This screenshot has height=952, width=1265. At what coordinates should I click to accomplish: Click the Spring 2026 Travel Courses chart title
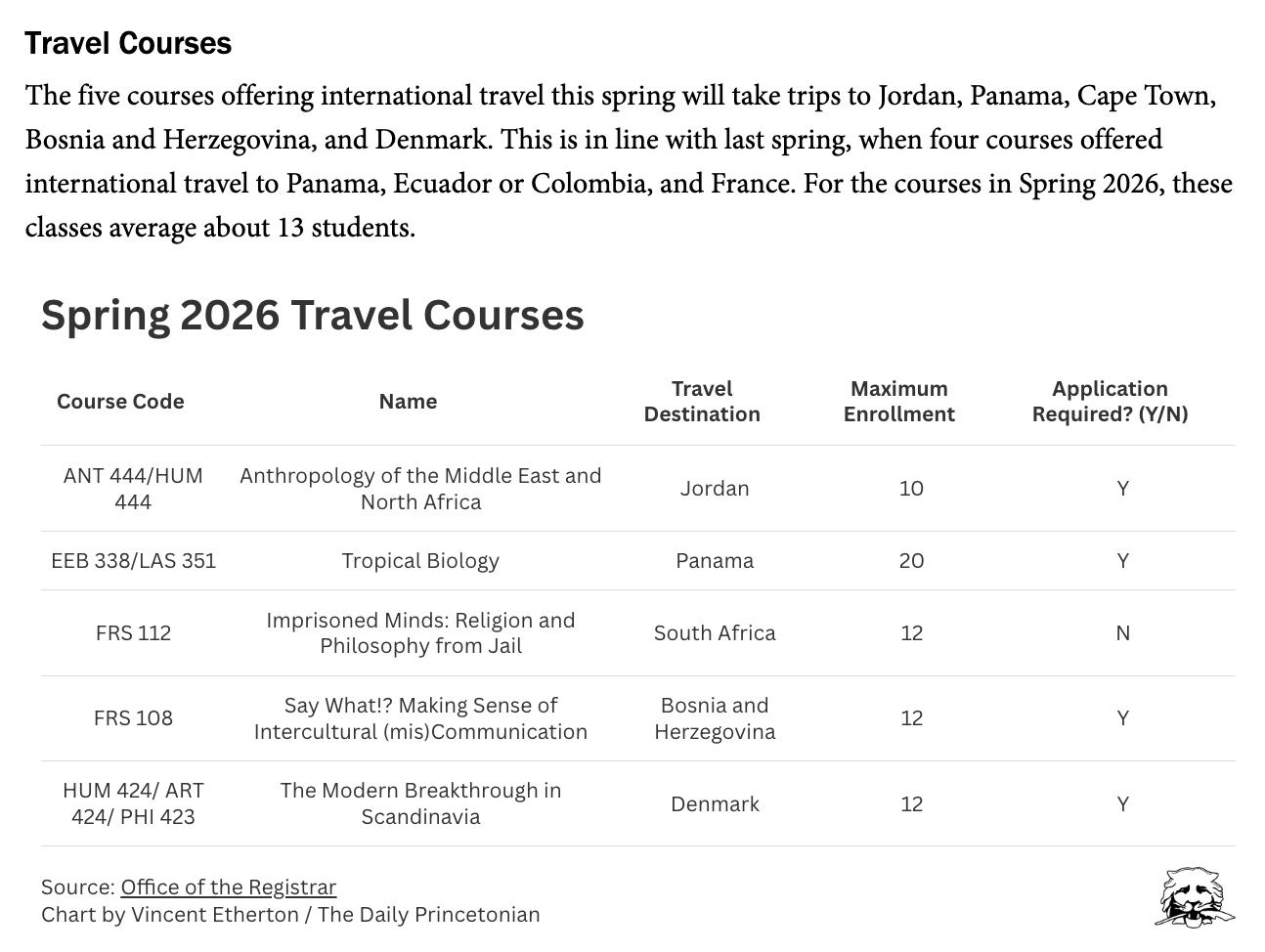click(x=313, y=315)
